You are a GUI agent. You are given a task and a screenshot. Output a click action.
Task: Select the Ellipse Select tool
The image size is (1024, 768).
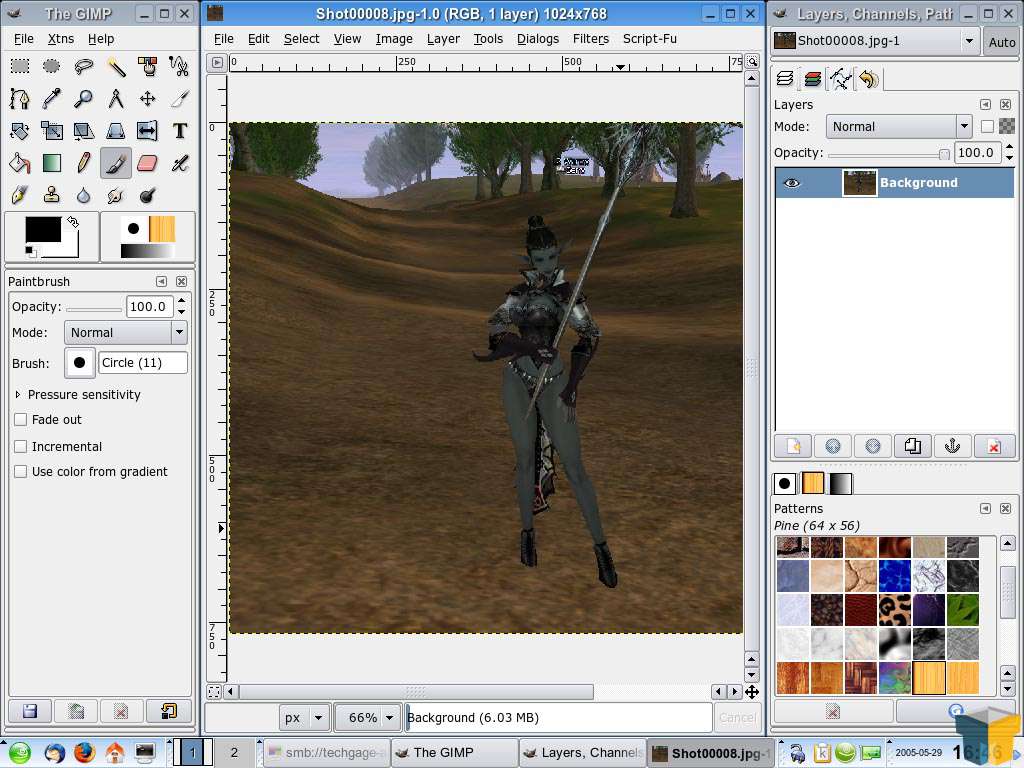pos(52,66)
